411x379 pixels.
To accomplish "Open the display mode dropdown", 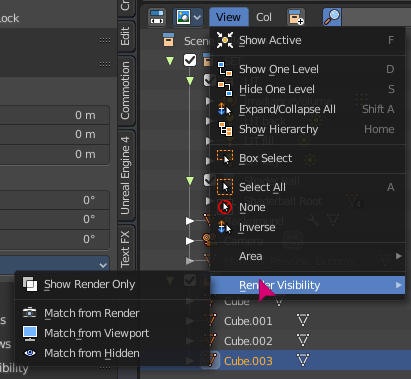I will 188,17.
